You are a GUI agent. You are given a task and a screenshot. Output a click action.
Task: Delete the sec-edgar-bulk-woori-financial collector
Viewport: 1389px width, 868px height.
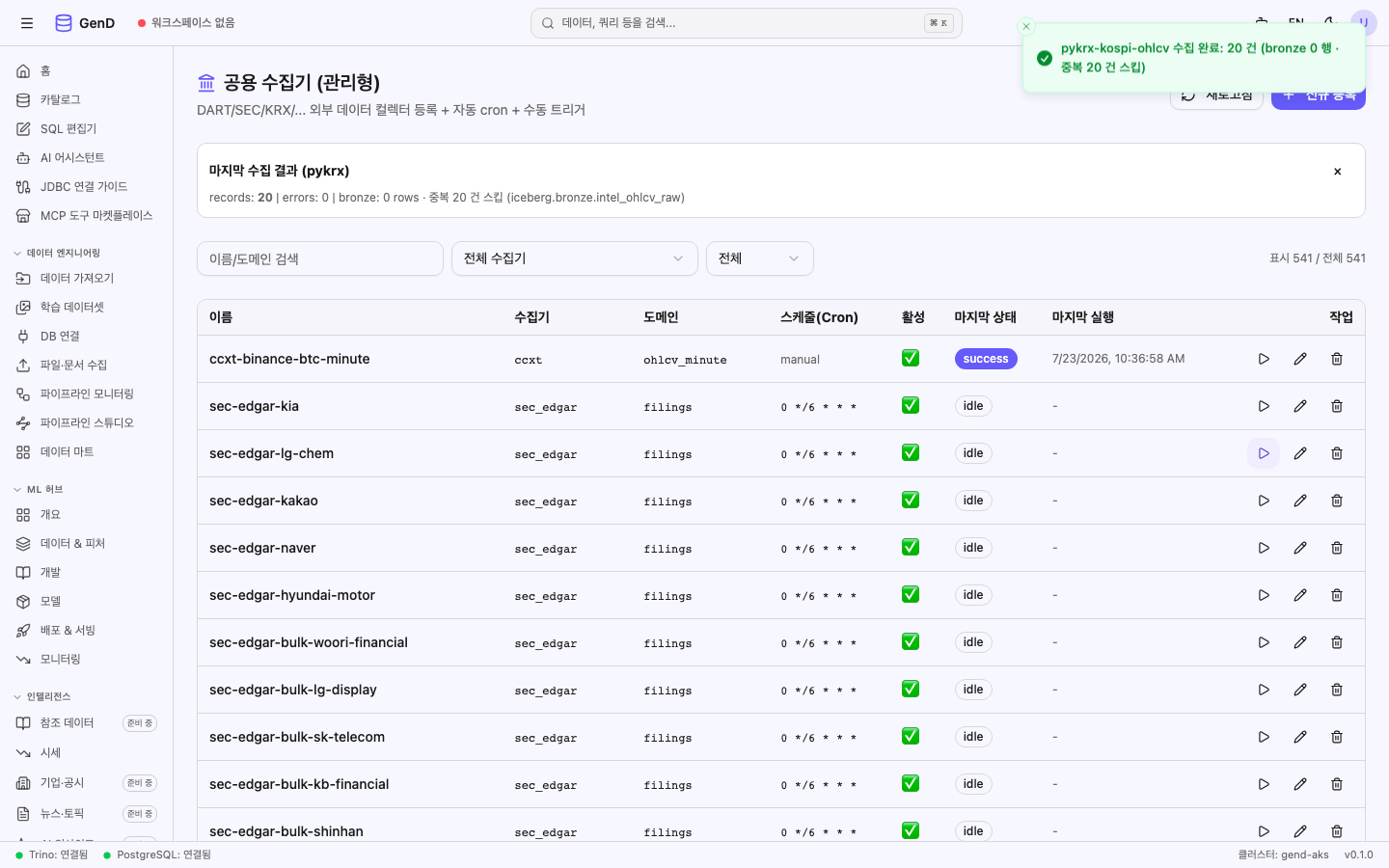click(x=1337, y=642)
